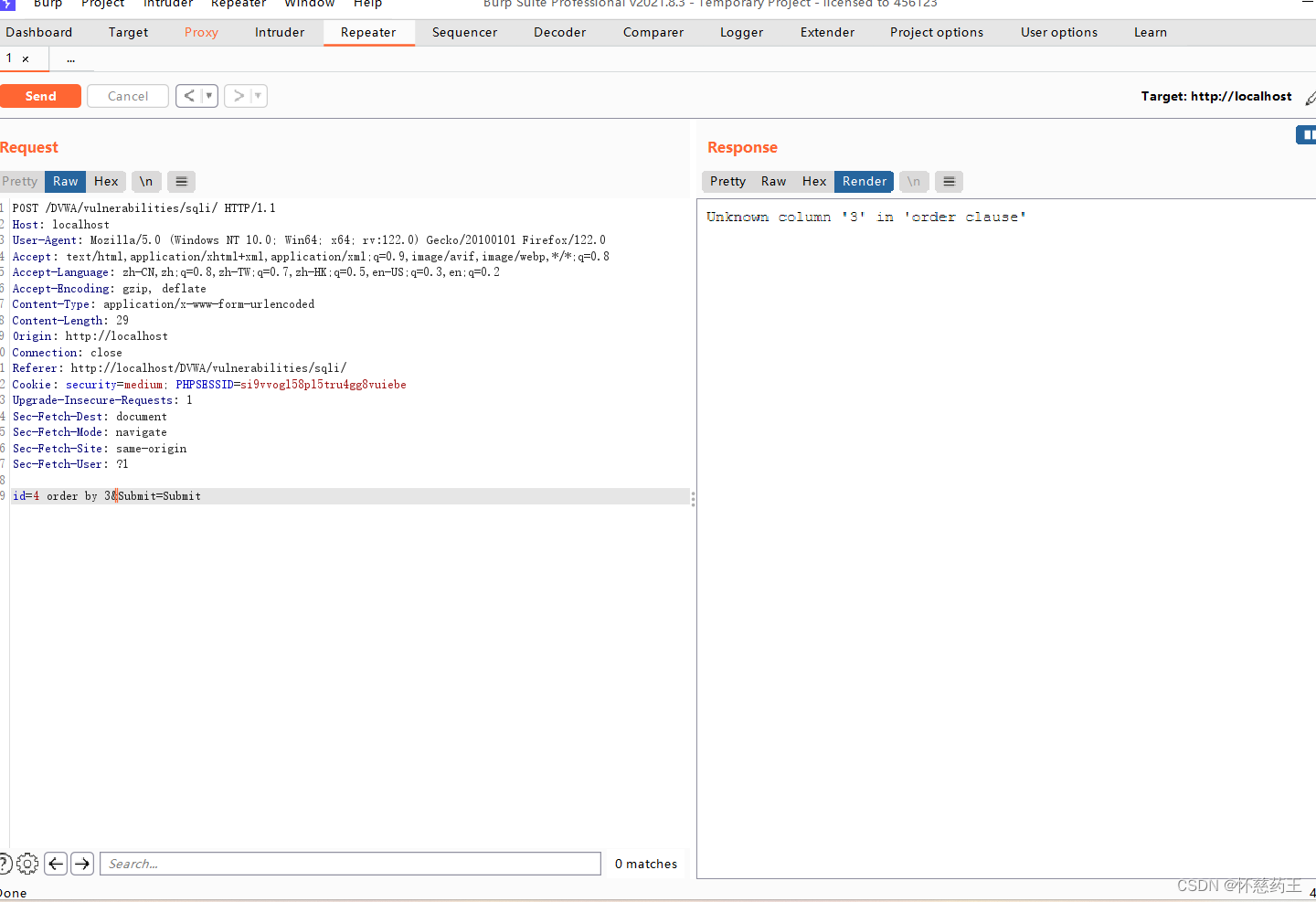Image resolution: width=1316 pixels, height=902 pixels.
Task: Switch to the Proxy tab
Action: [201, 32]
